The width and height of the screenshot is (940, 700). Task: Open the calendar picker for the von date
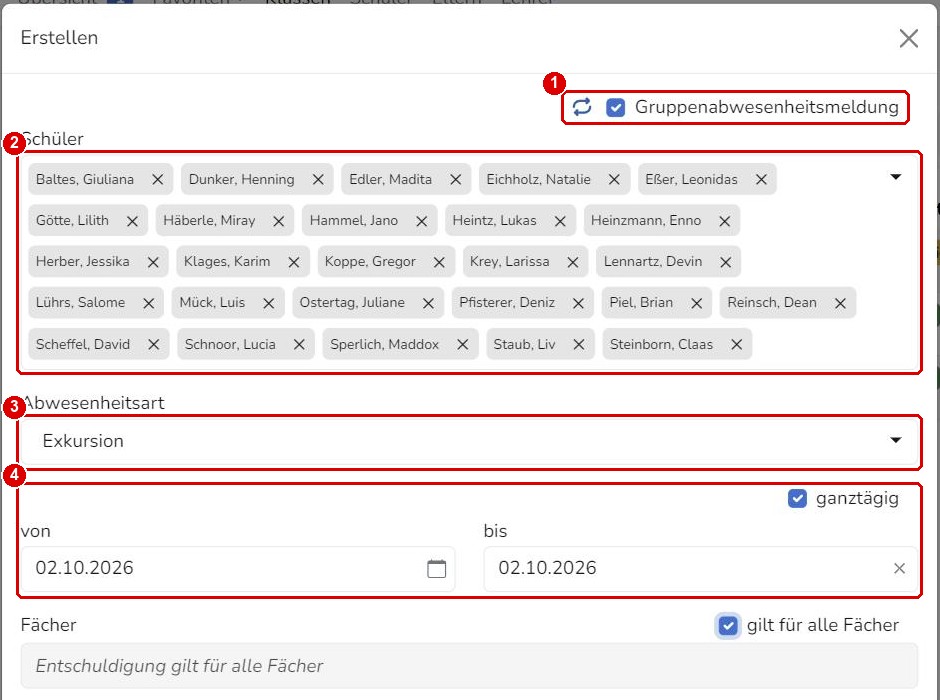point(436,568)
